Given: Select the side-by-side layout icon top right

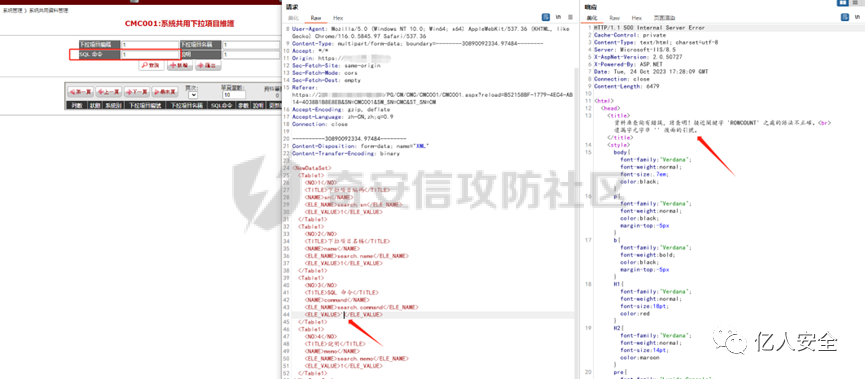Looking at the screenshot, I should click(x=842, y=3).
